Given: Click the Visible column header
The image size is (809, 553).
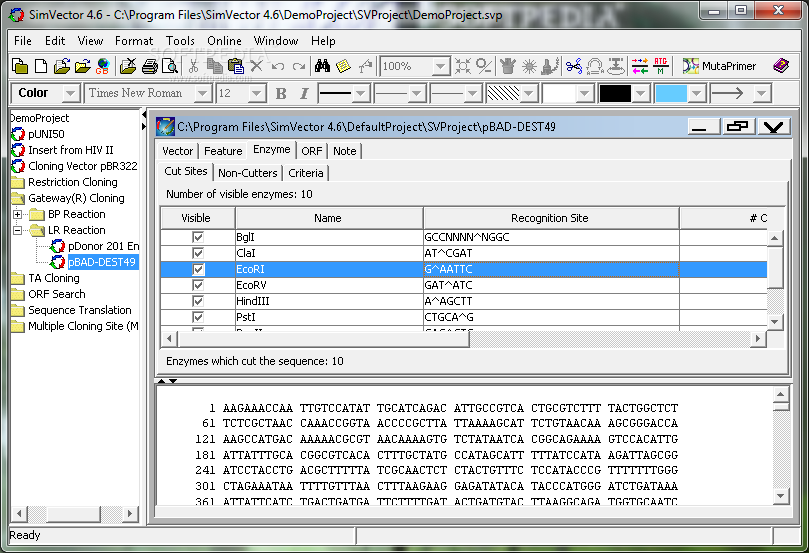Looking at the screenshot, I should tap(197, 218).
